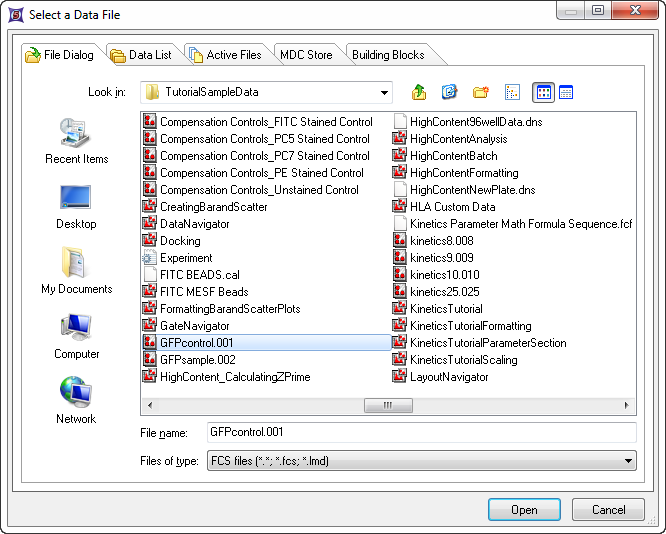Click Computer in the places sidebar

pos(77,336)
